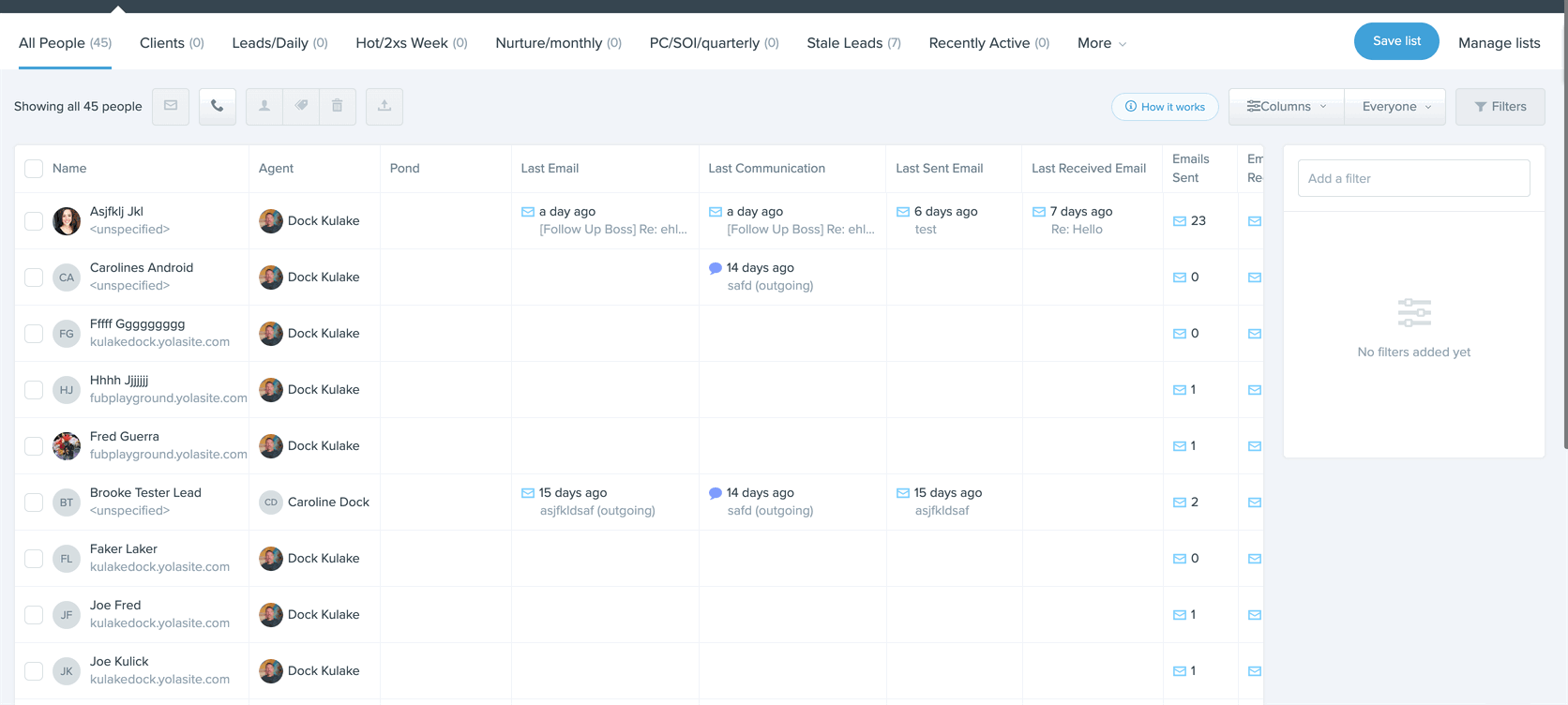Click Carolines Android CA avatar
Image resolution: width=1568 pixels, height=705 pixels.
[x=67, y=277]
